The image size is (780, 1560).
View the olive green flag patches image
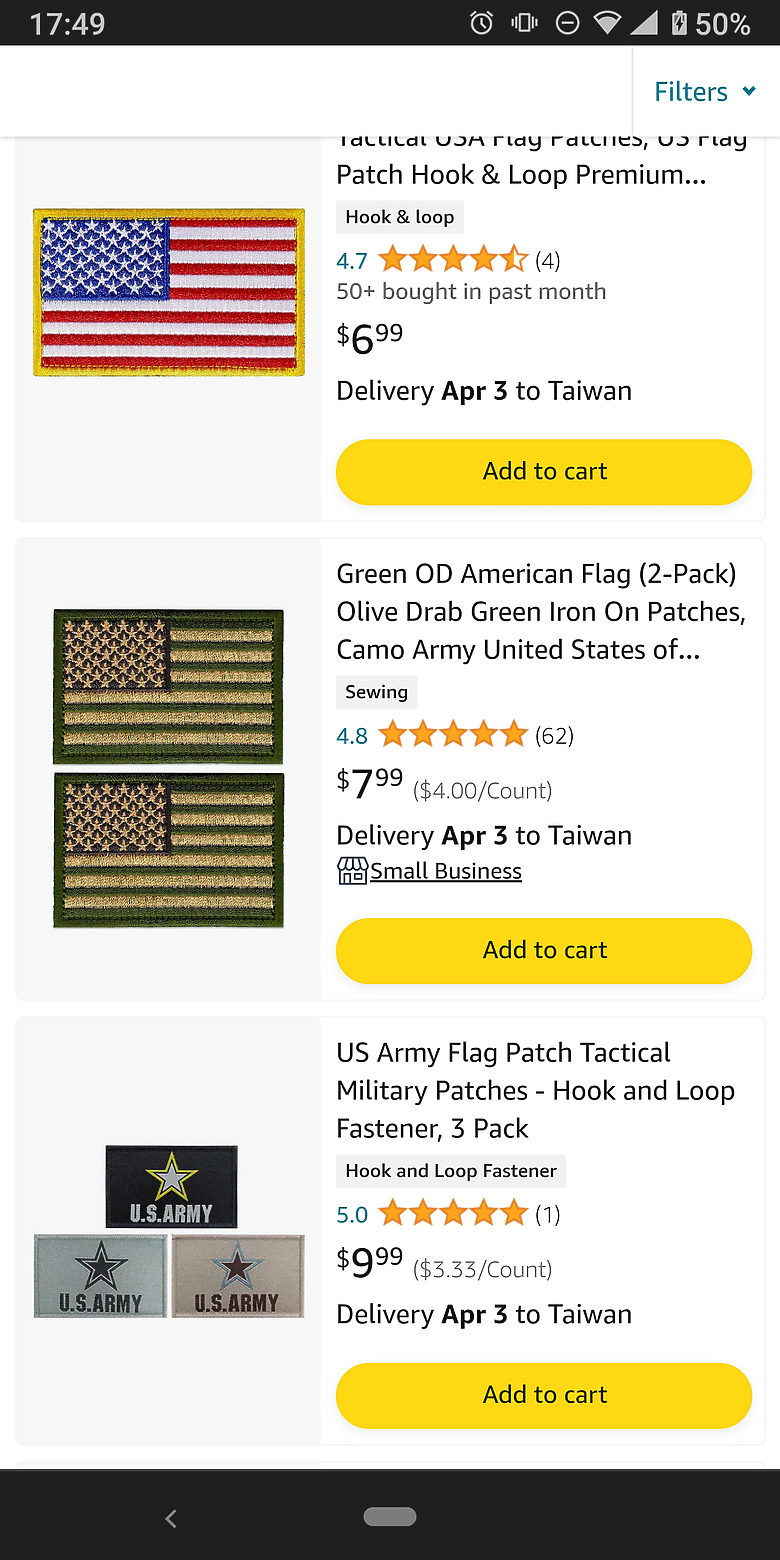(x=168, y=768)
